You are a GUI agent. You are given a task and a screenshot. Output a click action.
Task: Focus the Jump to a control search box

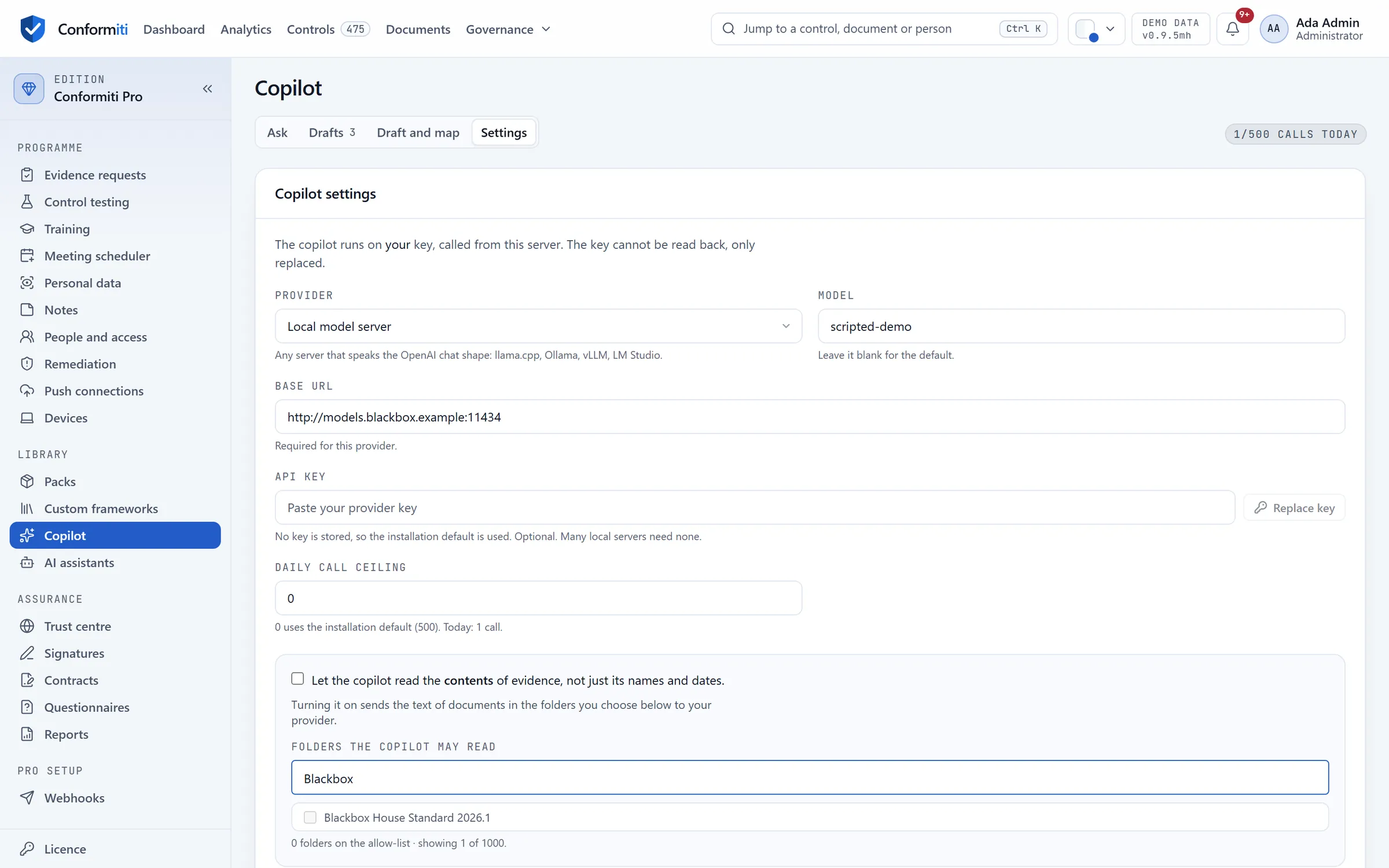tap(884, 28)
